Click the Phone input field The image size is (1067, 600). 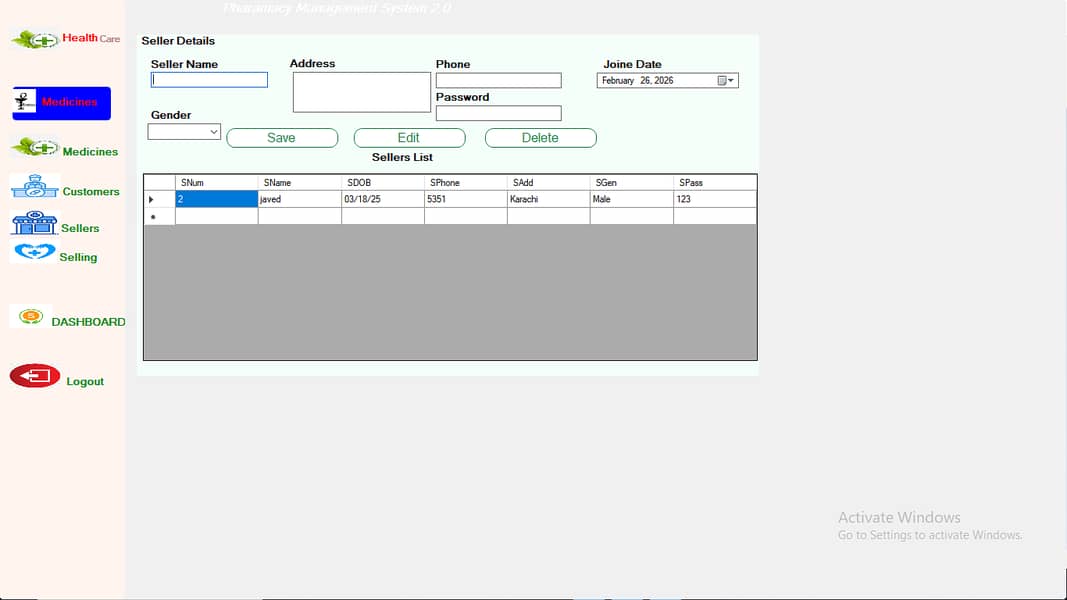pyautogui.click(x=498, y=81)
